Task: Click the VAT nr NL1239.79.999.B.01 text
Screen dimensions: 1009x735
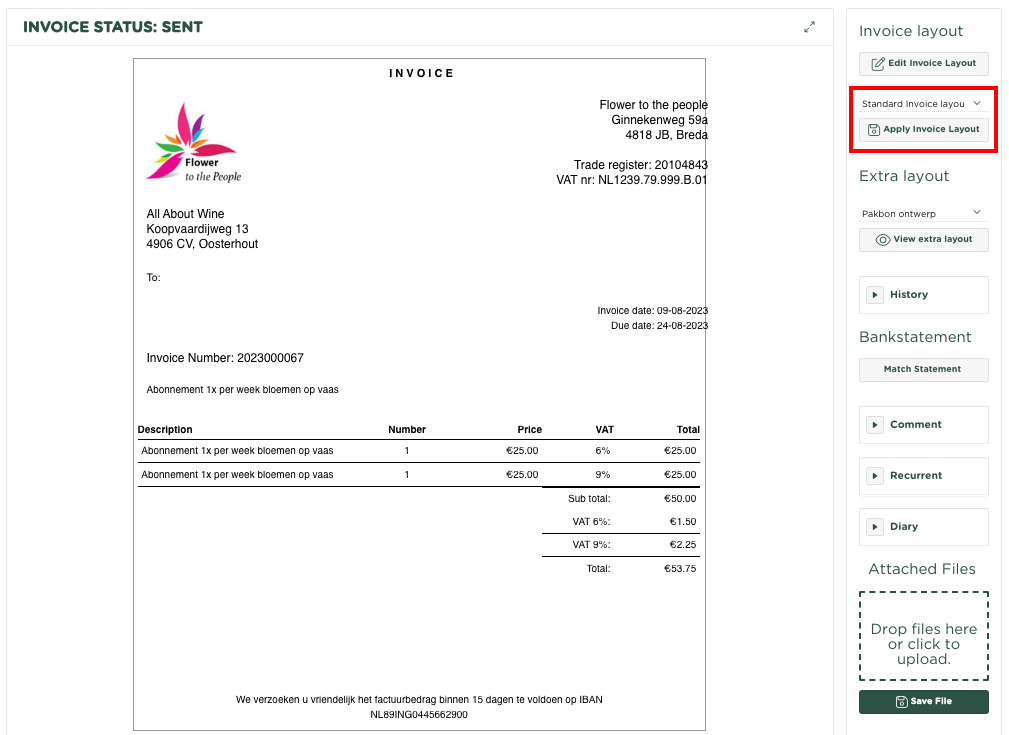Action: tap(632, 180)
